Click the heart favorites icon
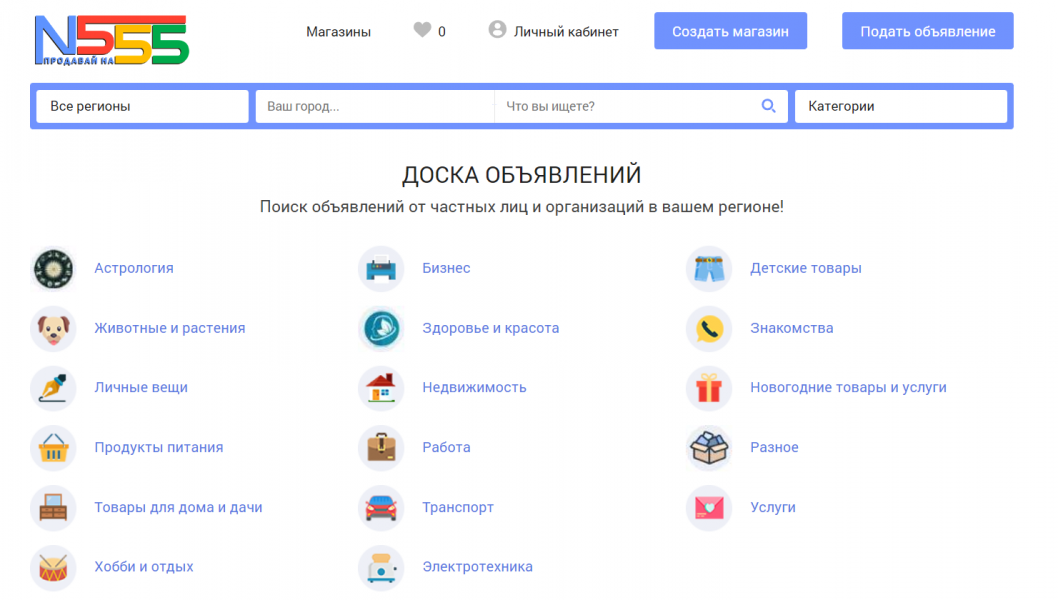The image size is (1058, 600). pyautogui.click(x=422, y=30)
